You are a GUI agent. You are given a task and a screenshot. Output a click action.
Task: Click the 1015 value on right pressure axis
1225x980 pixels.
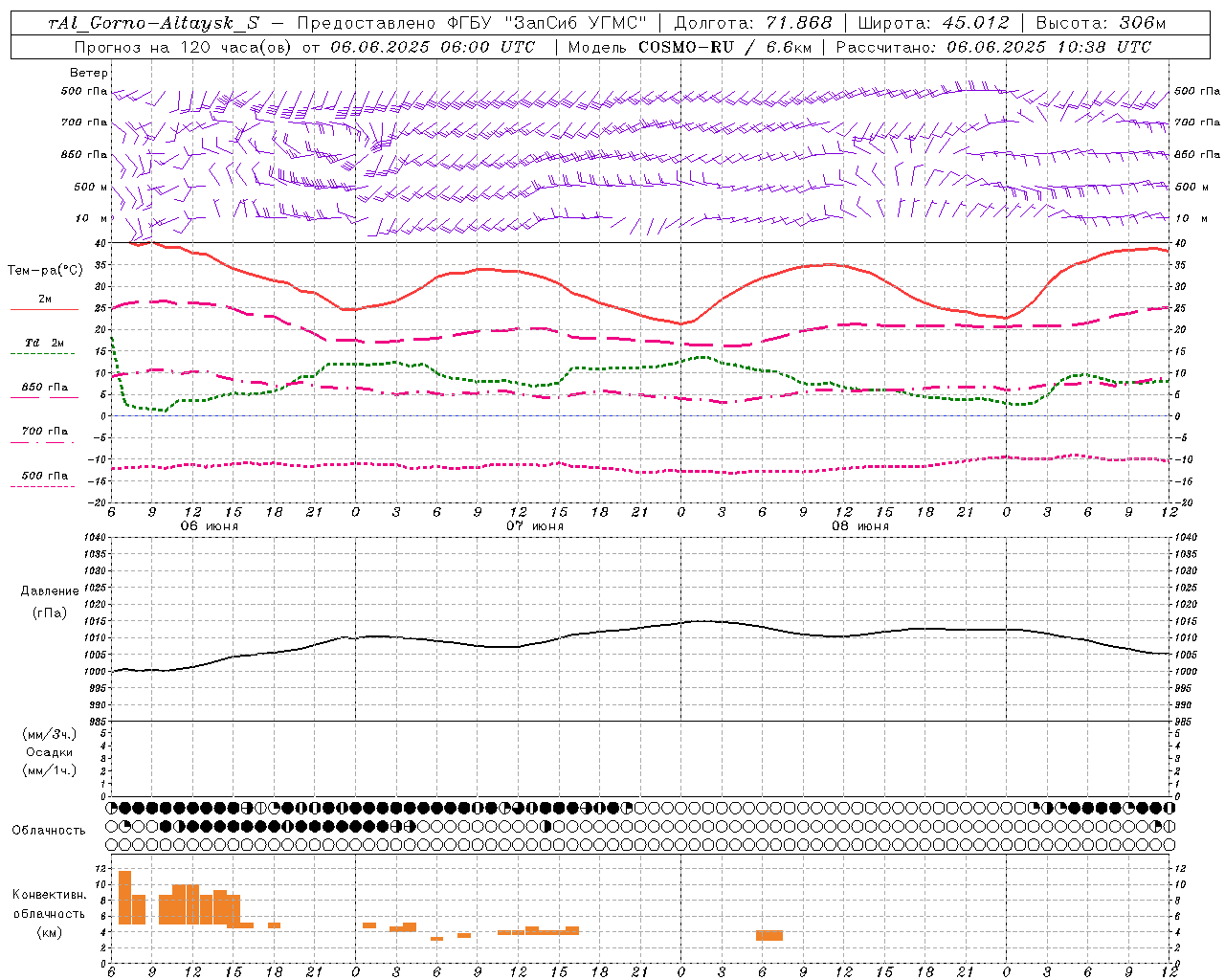coord(1186,621)
